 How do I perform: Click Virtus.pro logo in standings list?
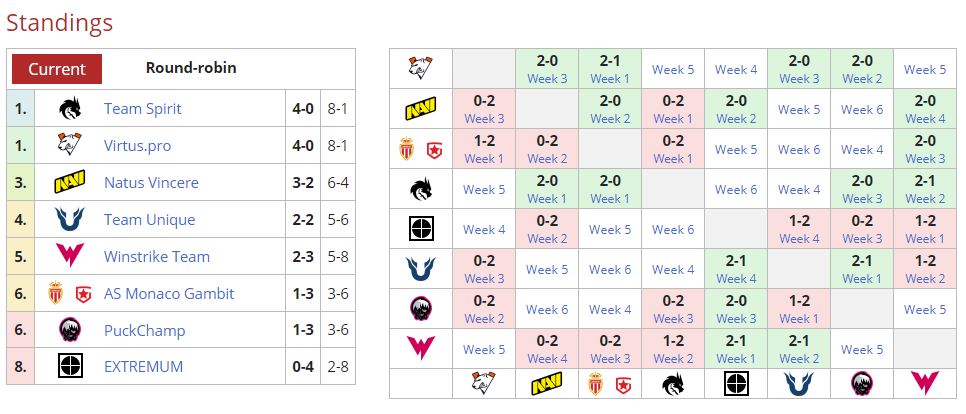click(70, 145)
